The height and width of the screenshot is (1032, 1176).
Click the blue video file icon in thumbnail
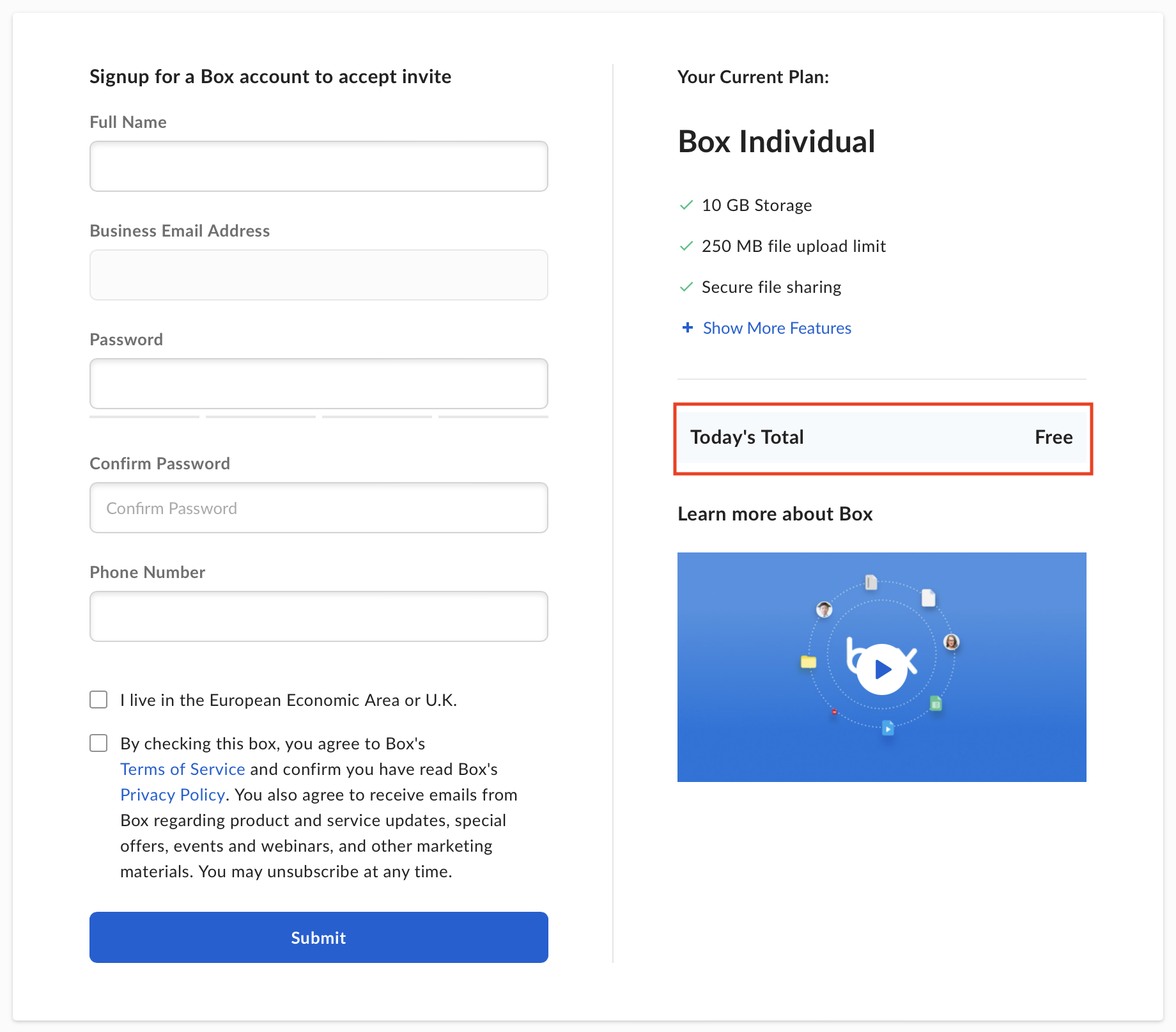point(888,728)
